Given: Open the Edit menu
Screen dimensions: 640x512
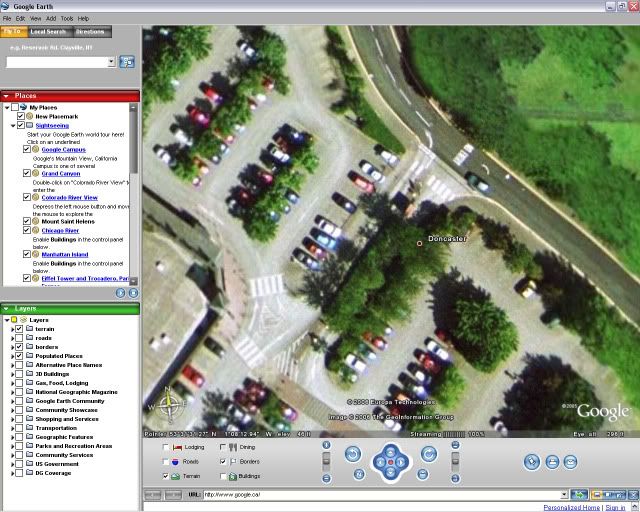Looking at the screenshot, I should pyautogui.click(x=20, y=18).
